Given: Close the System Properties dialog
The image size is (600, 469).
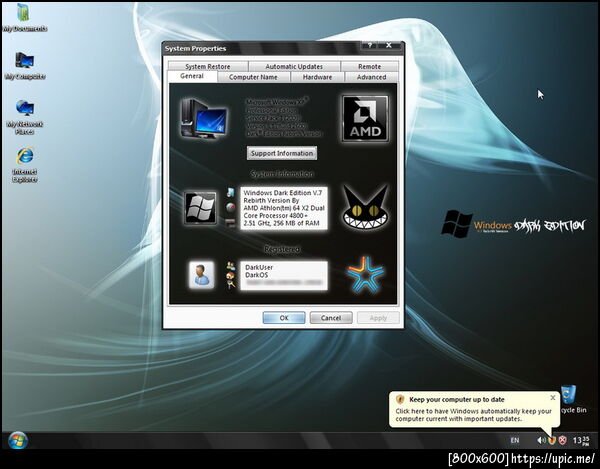Looking at the screenshot, I should coord(389,46).
